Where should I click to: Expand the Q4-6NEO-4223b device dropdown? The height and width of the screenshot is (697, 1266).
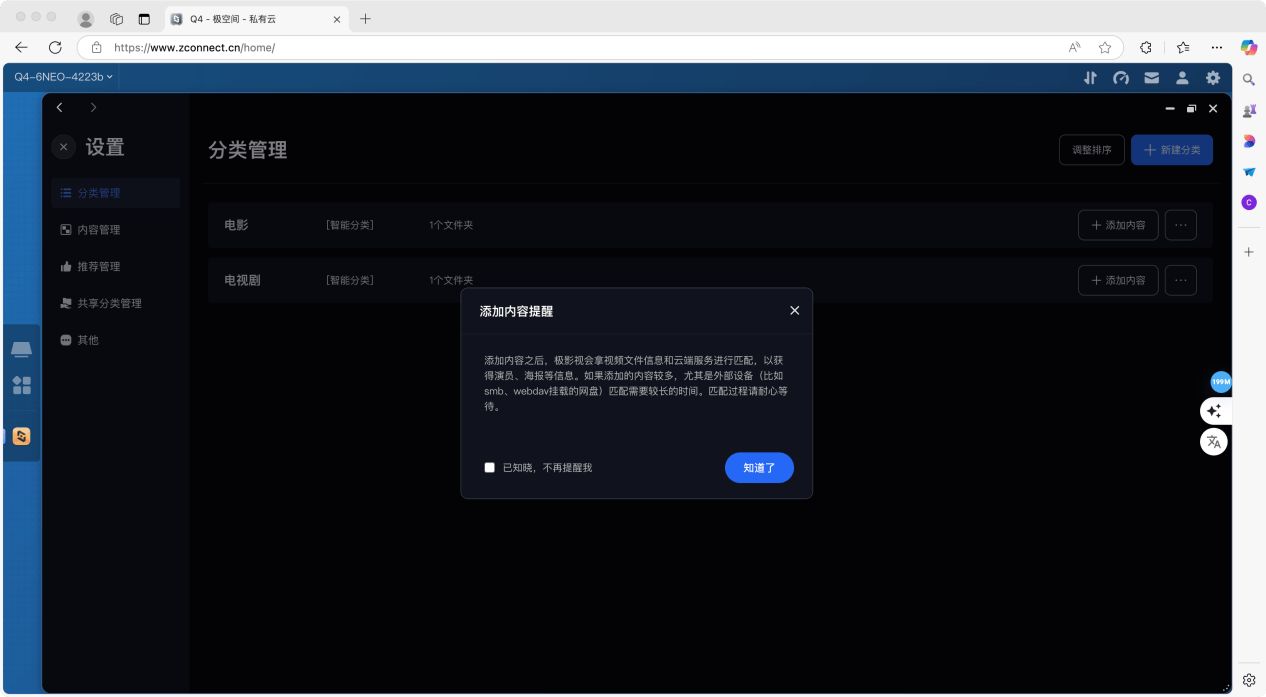[x=63, y=77]
